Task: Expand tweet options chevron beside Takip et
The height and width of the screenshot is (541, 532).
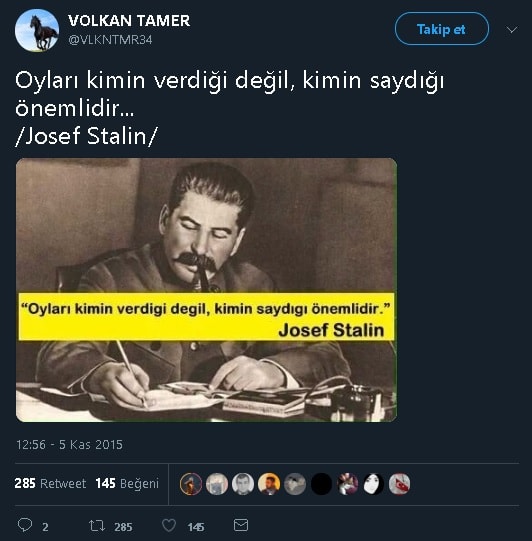Action: (x=512, y=30)
